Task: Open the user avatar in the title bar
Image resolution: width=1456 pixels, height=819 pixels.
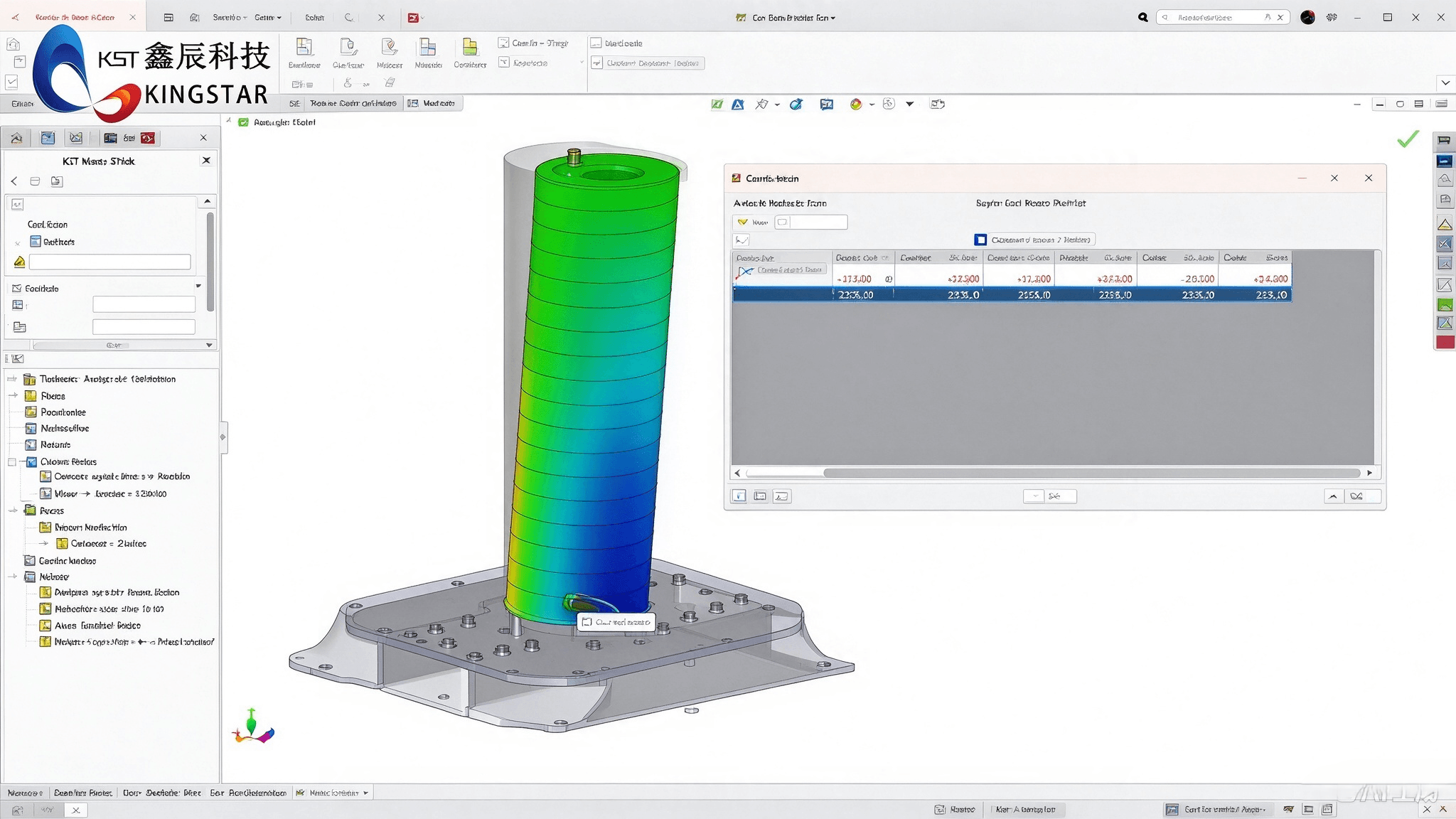Action: coord(1307,17)
